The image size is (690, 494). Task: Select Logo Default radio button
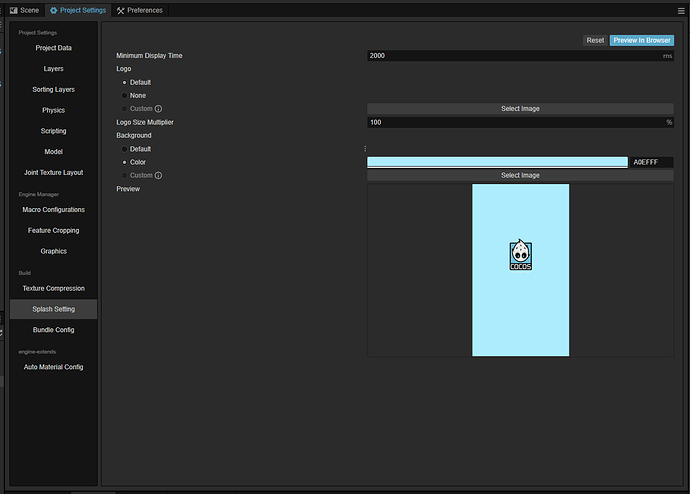(x=125, y=82)
